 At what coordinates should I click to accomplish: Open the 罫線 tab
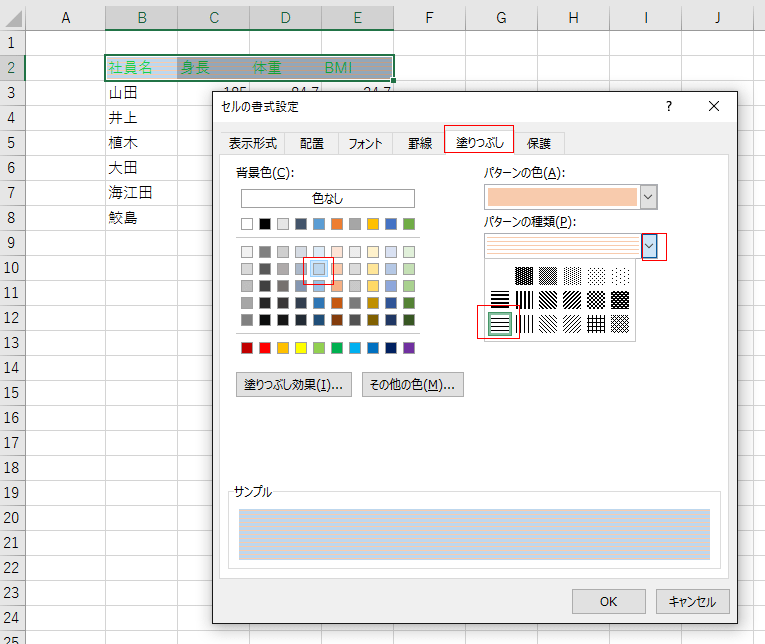coord(420,143)
